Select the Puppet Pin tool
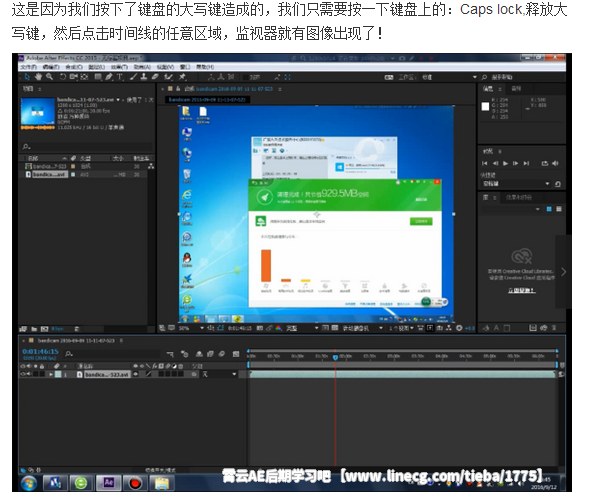 183,77
